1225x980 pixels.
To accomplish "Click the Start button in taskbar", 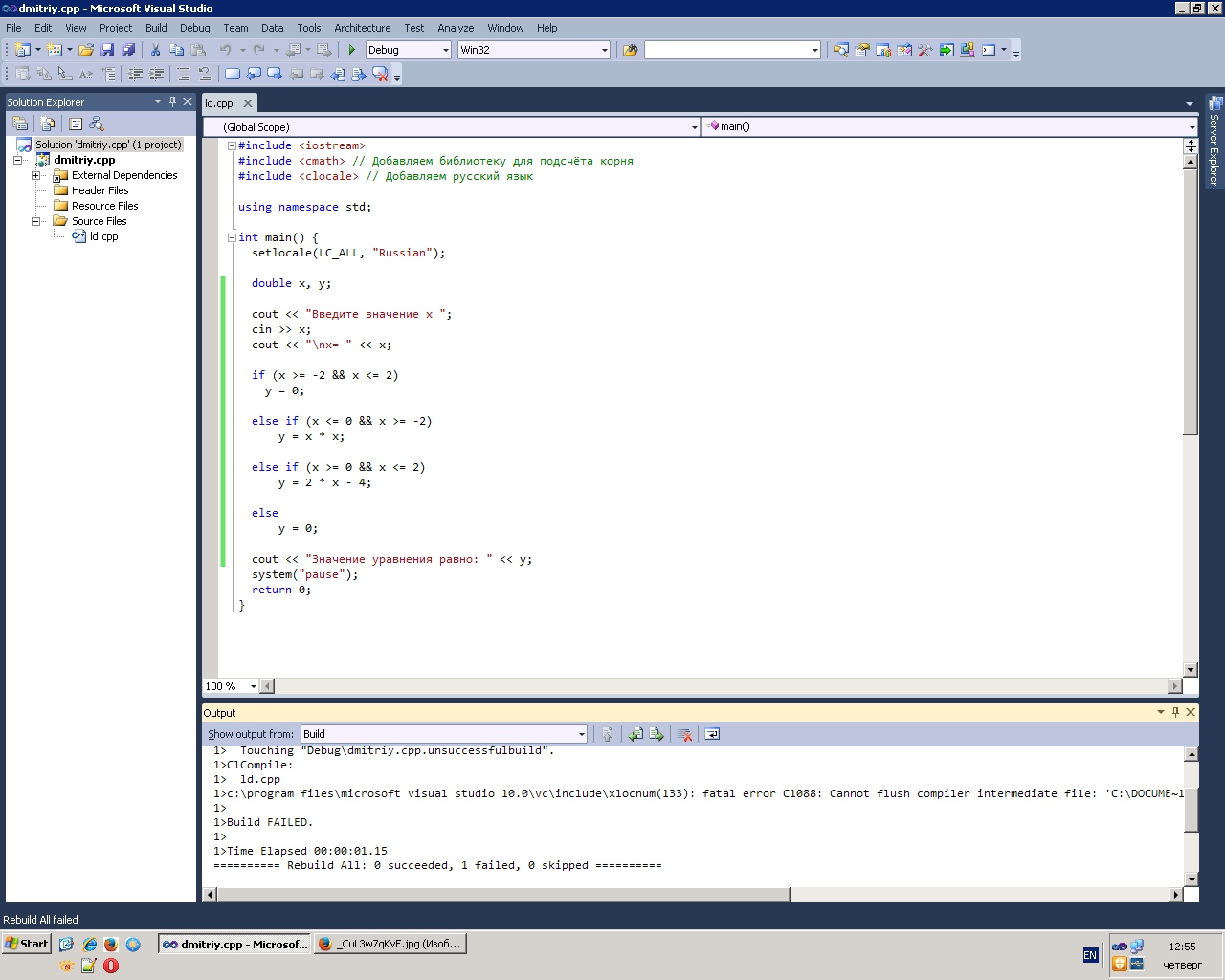I will pyautogui.click(x=27, y=944).
